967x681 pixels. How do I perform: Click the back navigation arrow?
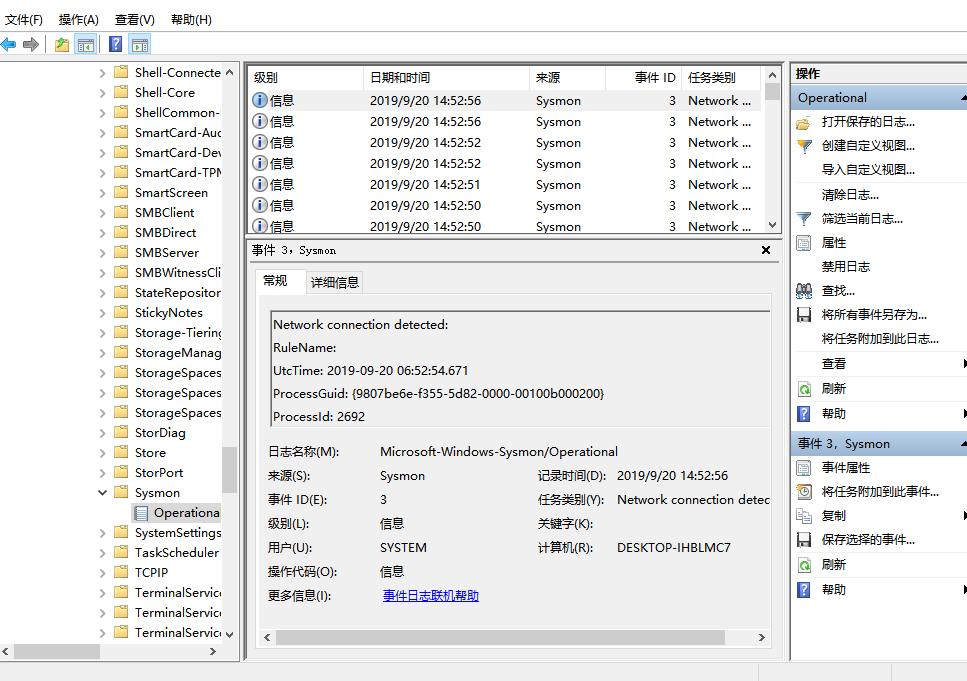(10, 43)
